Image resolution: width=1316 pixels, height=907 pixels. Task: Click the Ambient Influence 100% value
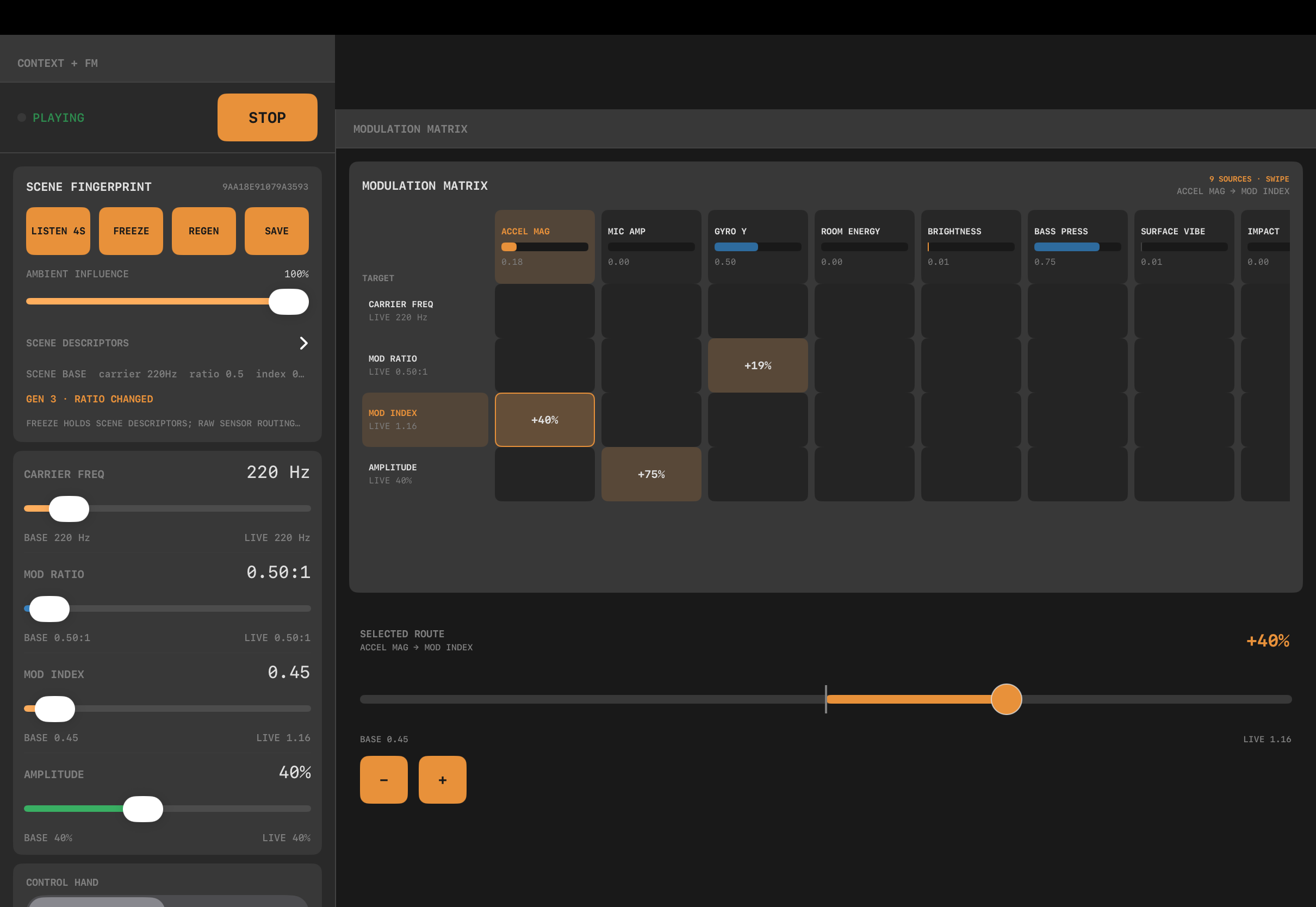pos(296,274)
